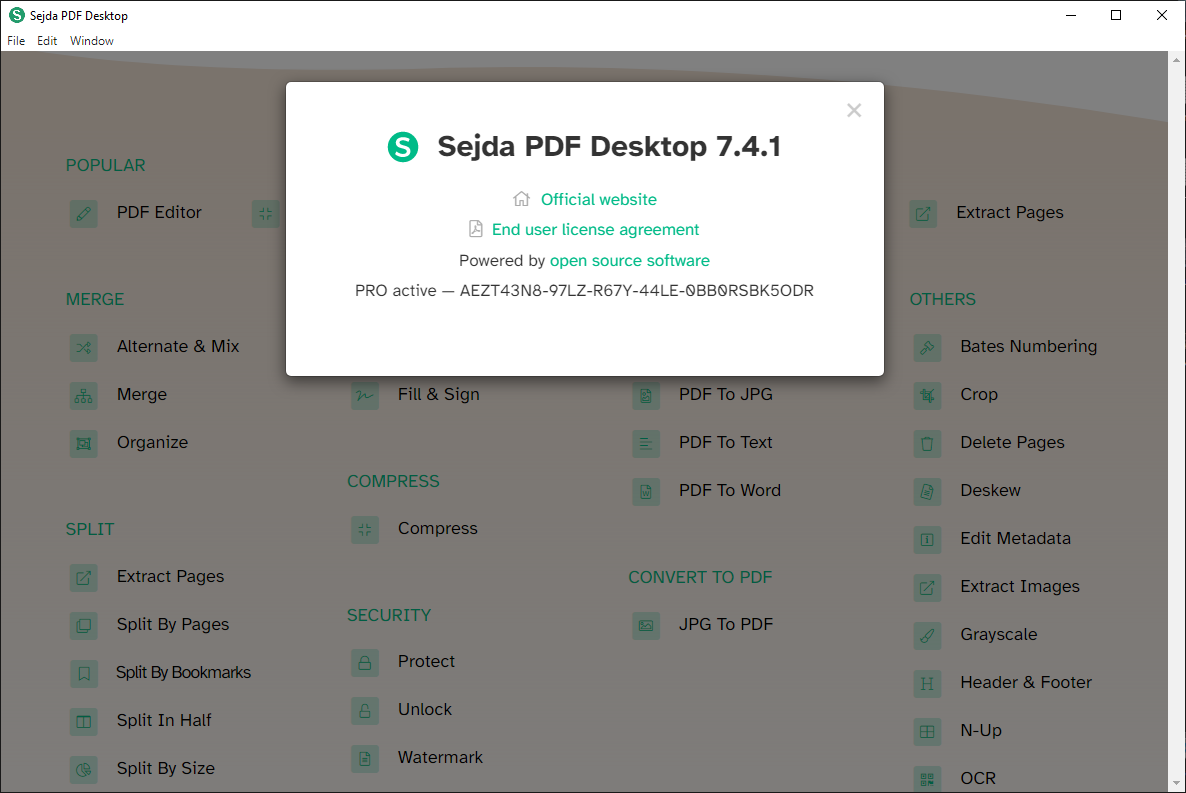
Task: Choose the Merge tool label
Action: pos(141,395)
